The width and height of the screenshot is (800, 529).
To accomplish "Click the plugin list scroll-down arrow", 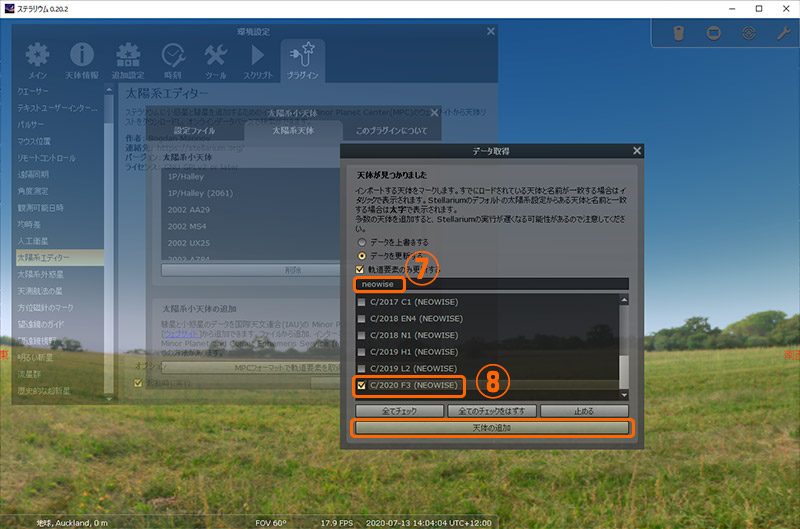I will (x=108, y=398).
